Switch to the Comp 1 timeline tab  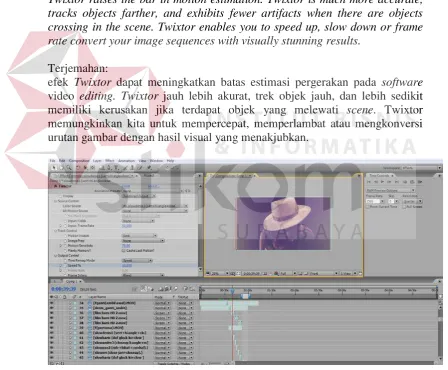coord(72,281)
